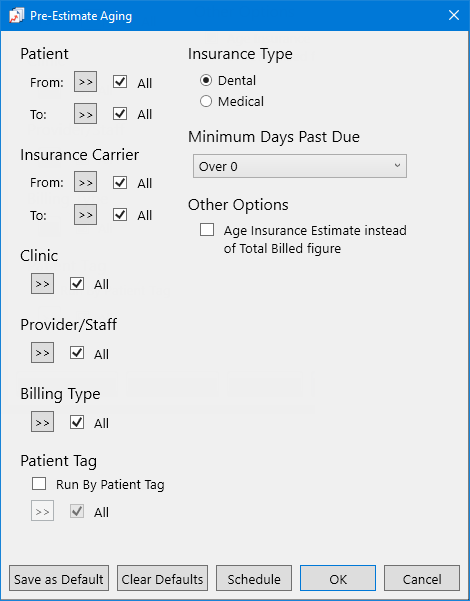The image size is (470, 601).
Task: Open Clinic selection arrows button
Action: click(x=42, y=284)
